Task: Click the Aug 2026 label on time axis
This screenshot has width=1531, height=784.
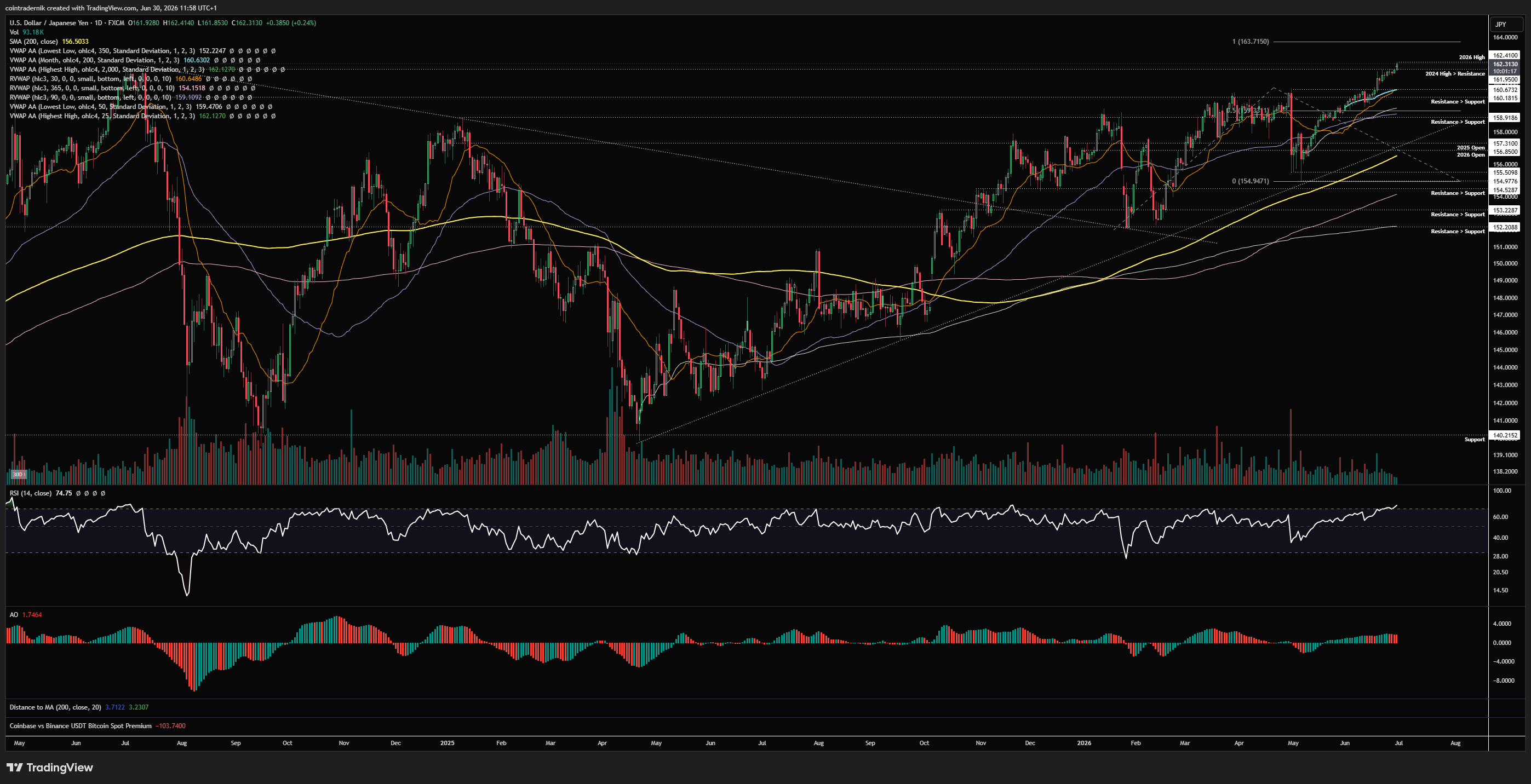Action: [1455, 743]
